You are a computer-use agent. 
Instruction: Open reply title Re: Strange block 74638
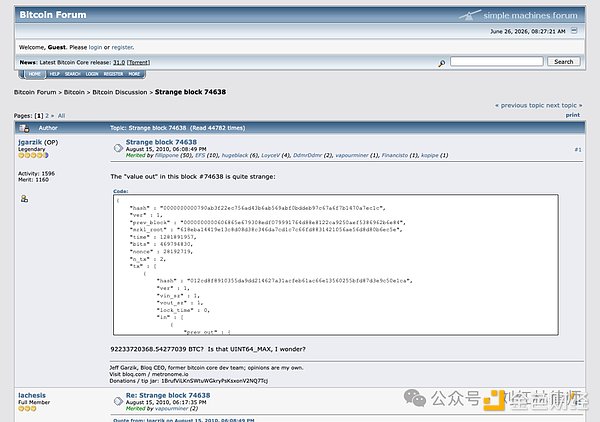(x=168, y=395)
